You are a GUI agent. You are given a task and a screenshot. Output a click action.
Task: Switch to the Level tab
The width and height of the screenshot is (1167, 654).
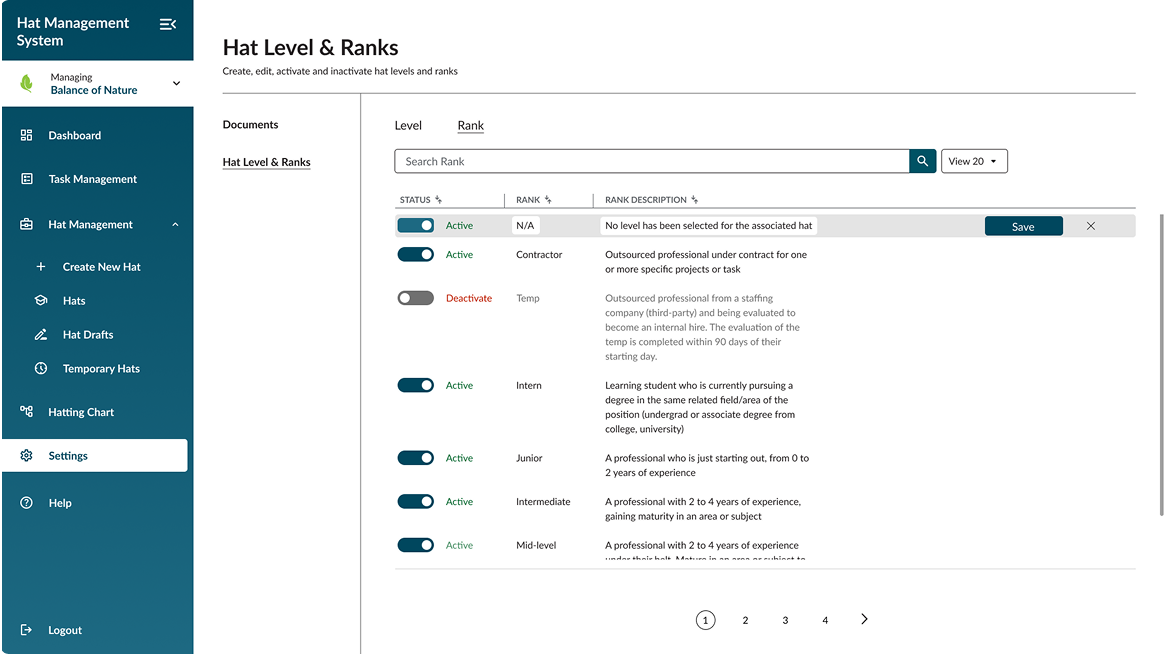408,126
